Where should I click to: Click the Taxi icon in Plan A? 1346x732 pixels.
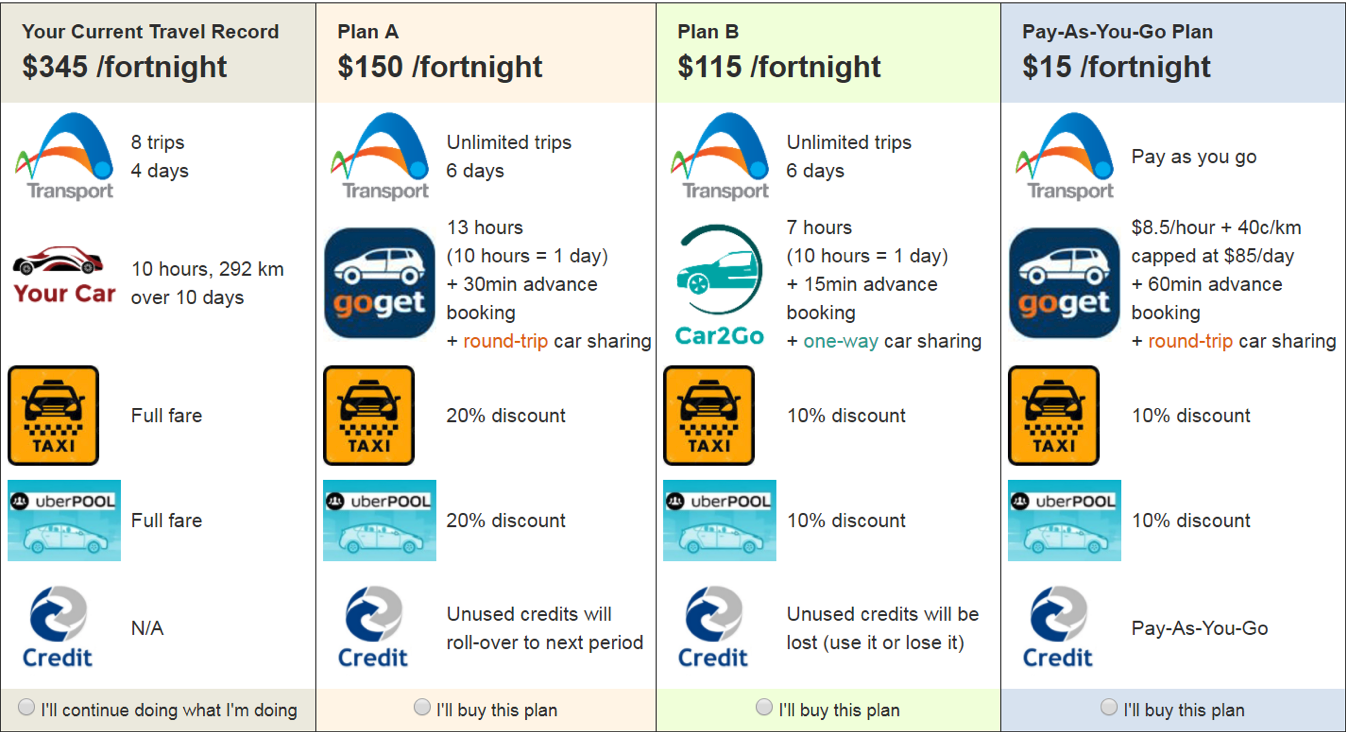[x=369, y=415]
